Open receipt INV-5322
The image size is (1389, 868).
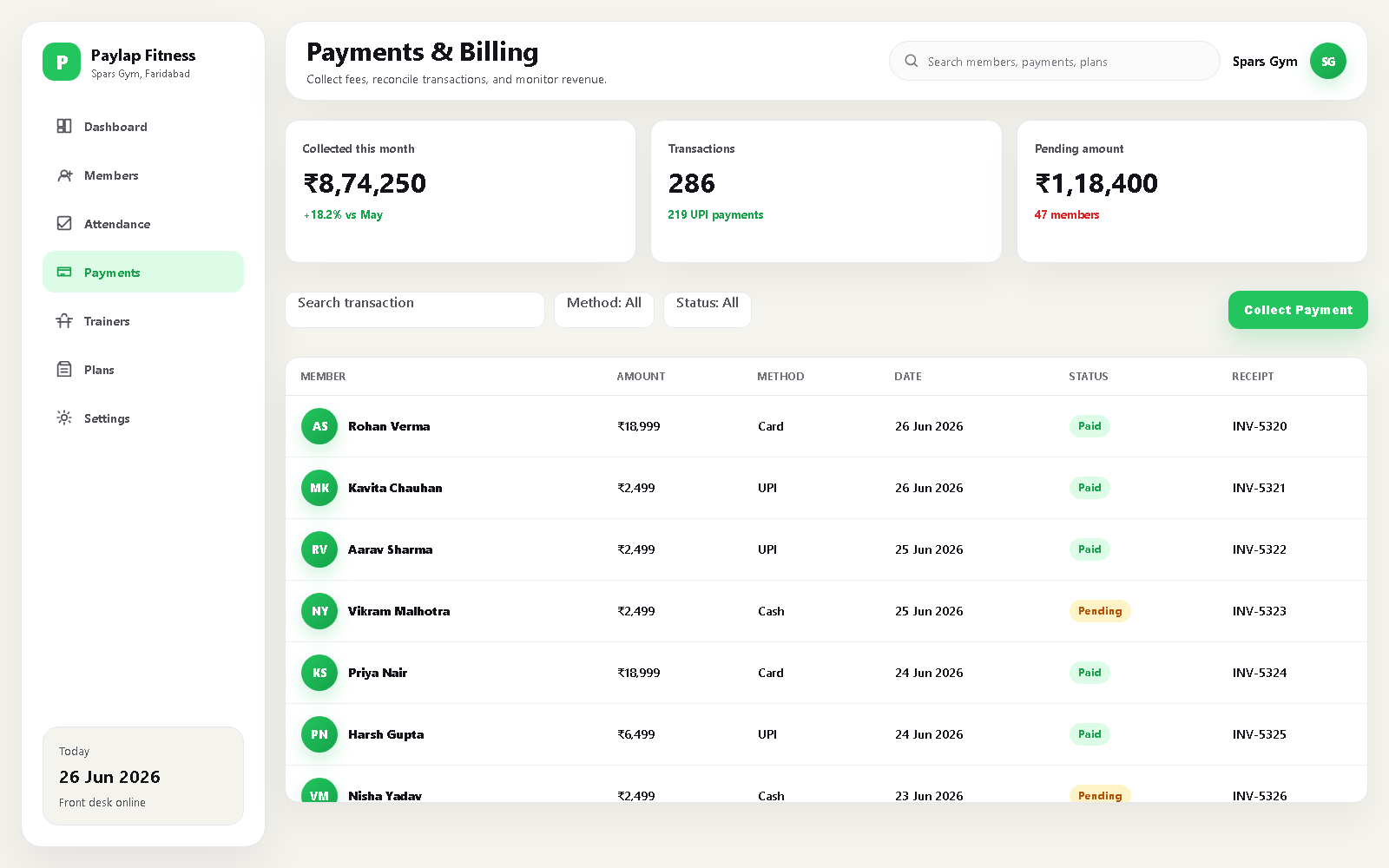(x=1260, y=549)
